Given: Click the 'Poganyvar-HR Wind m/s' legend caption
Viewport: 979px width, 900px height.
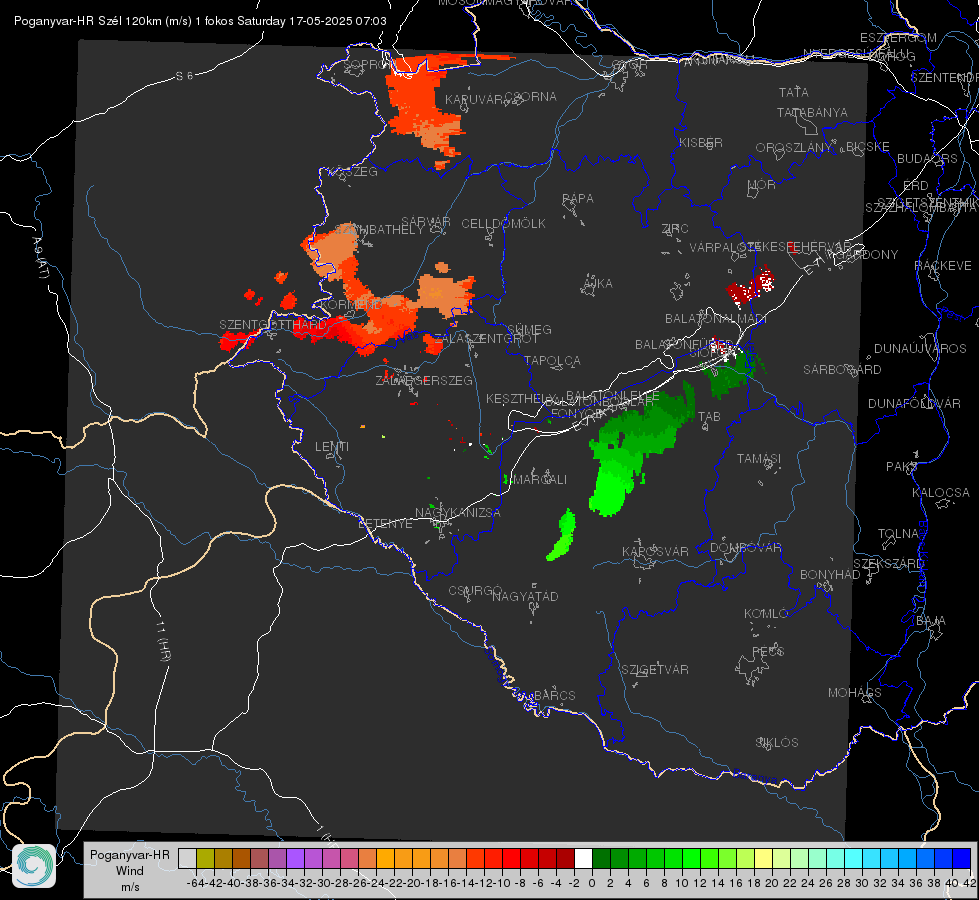Looking at the screenshot, I should [130, 870].
